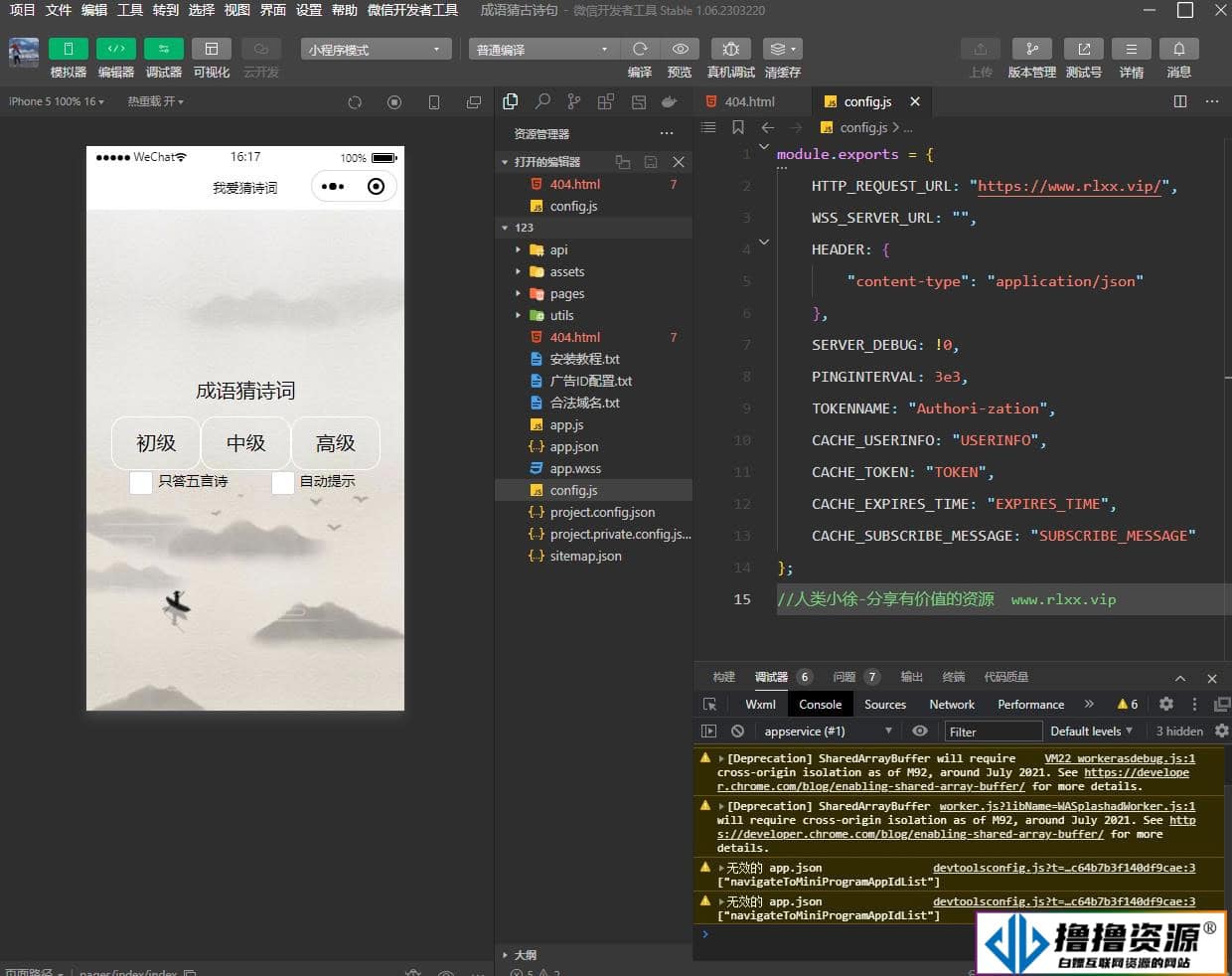Open the Default levels dropdown
The height and width of the screenshot is (976, 1232).
pos(1091,732)
